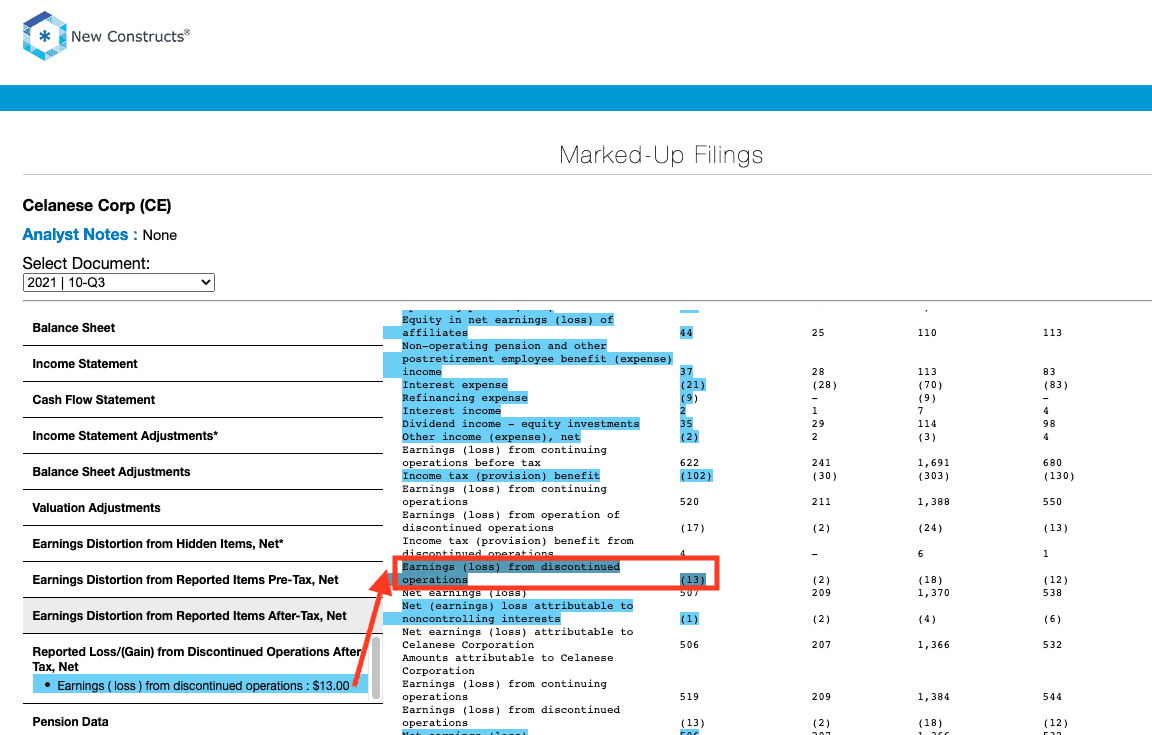
Task: Click 'Income tax (provision) benefit' highlighted label
Action: [x=500, y=476]
